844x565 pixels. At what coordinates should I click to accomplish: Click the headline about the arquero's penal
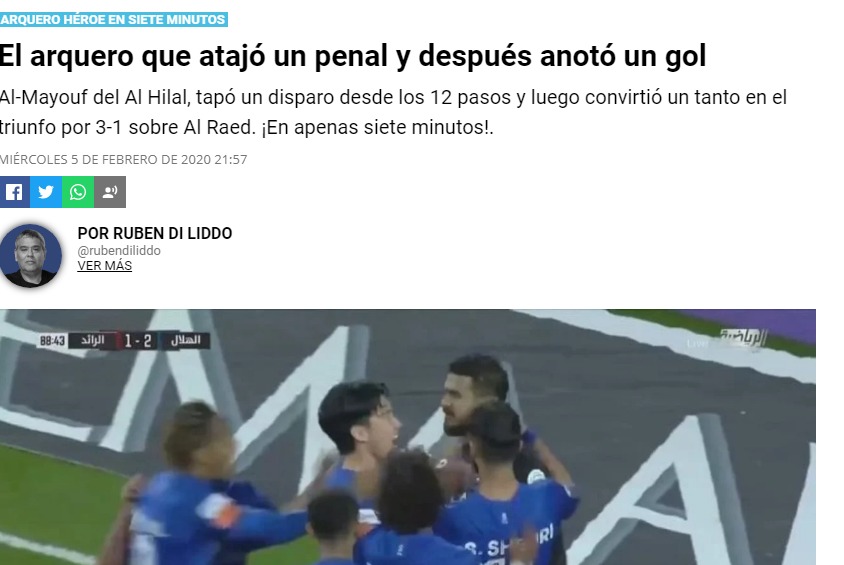pyautogui.click(x=353, y=55)
